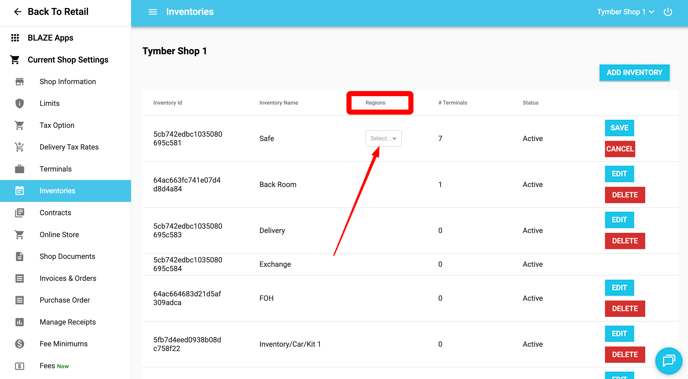The height and width of the screenshot is (379, 688).
Task: Click Back To Retail link
Action: tap(58, 12)
